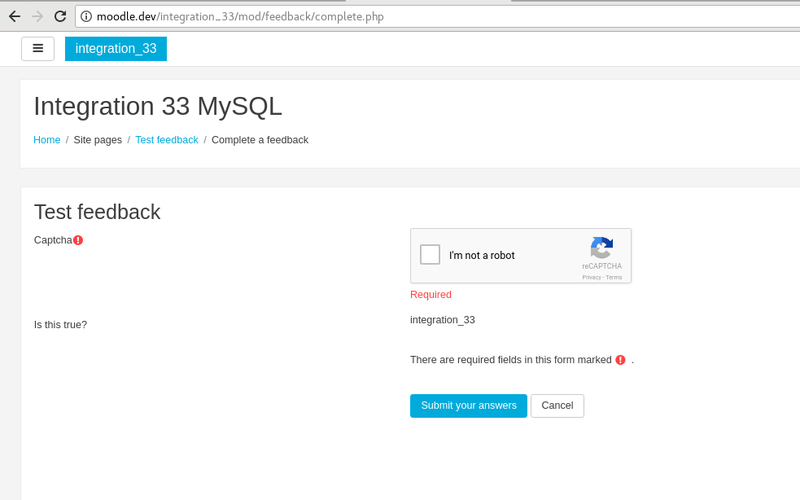Click the Site pages breadcrumb text

pos(97,140)
